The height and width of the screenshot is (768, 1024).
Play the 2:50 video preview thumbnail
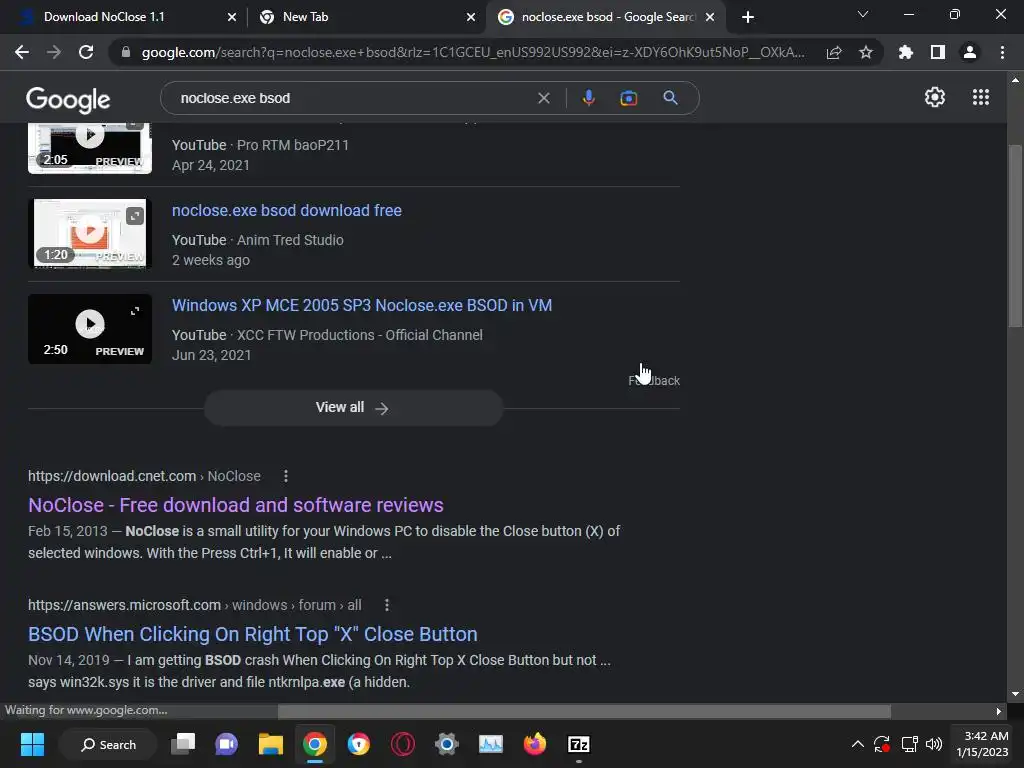[89, 328]
